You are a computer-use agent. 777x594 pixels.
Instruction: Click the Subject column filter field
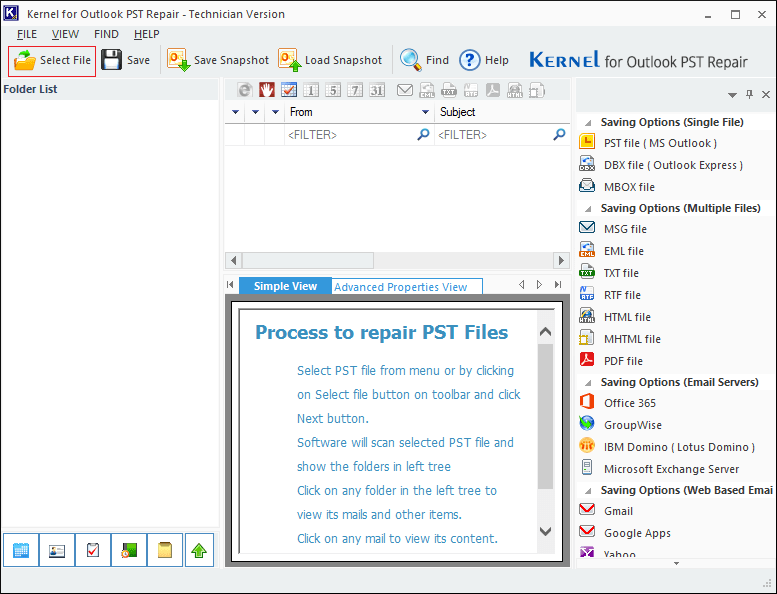tap(502, 135)
